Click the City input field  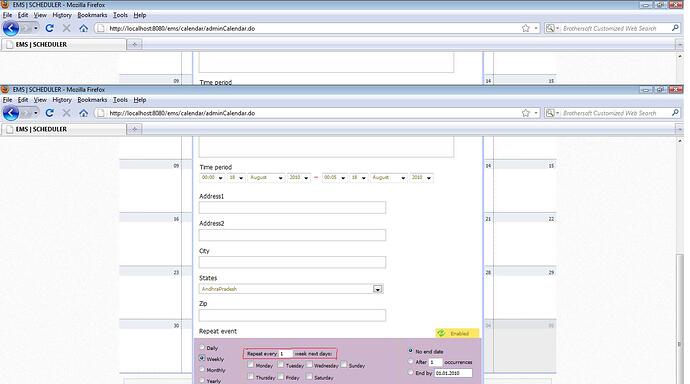(292, 262)
